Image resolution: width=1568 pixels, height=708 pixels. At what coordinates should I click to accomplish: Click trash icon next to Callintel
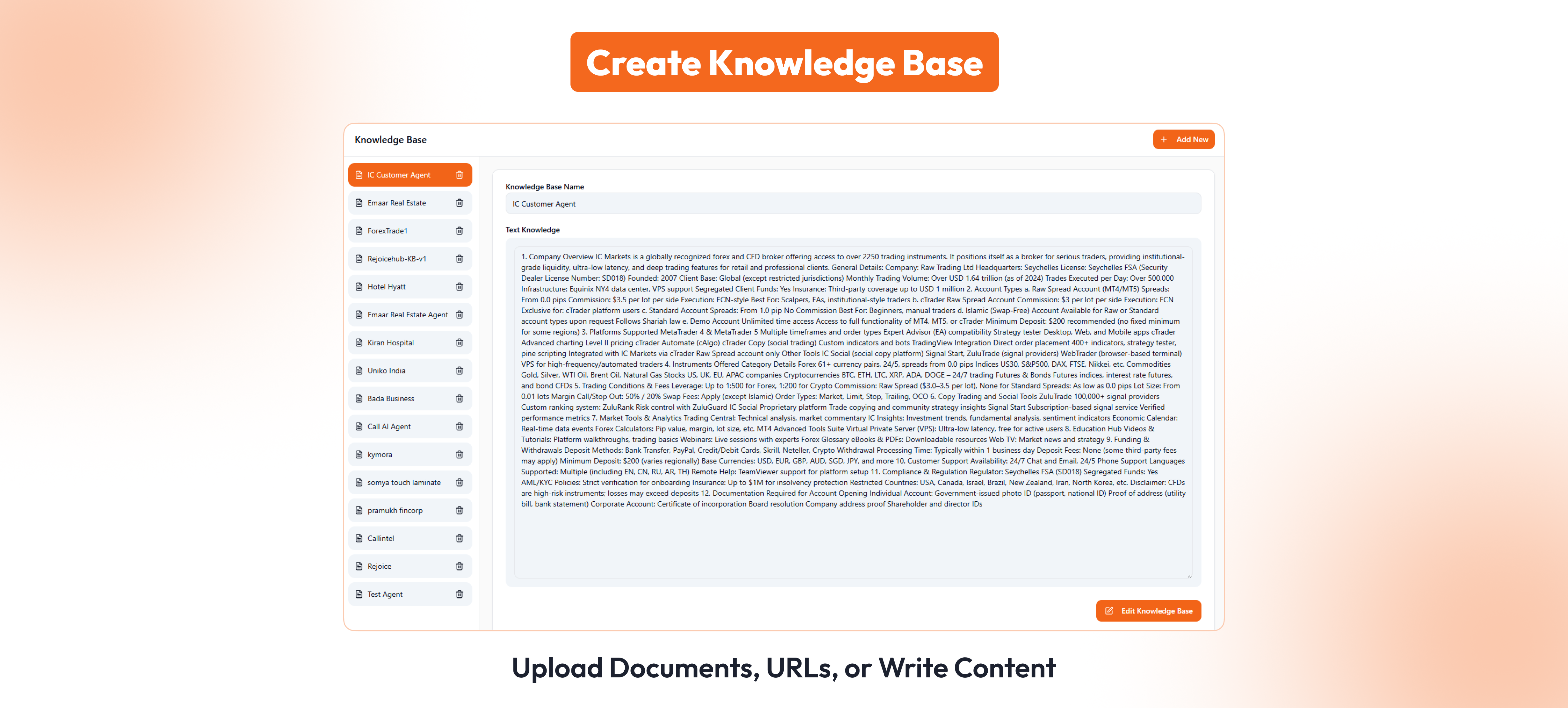[459, 539]
